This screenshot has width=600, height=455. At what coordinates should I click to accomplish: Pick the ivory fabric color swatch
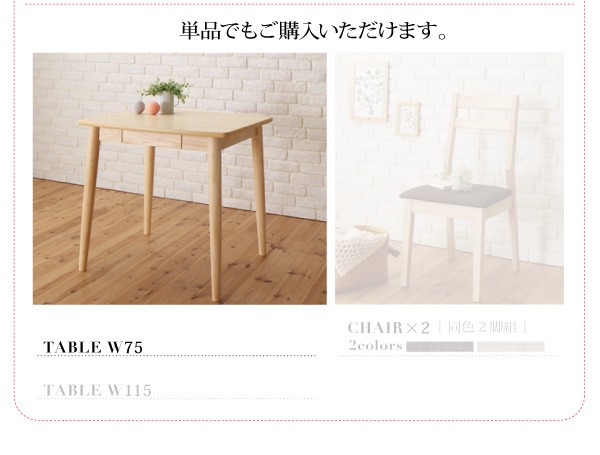click(x=510, y=347)
